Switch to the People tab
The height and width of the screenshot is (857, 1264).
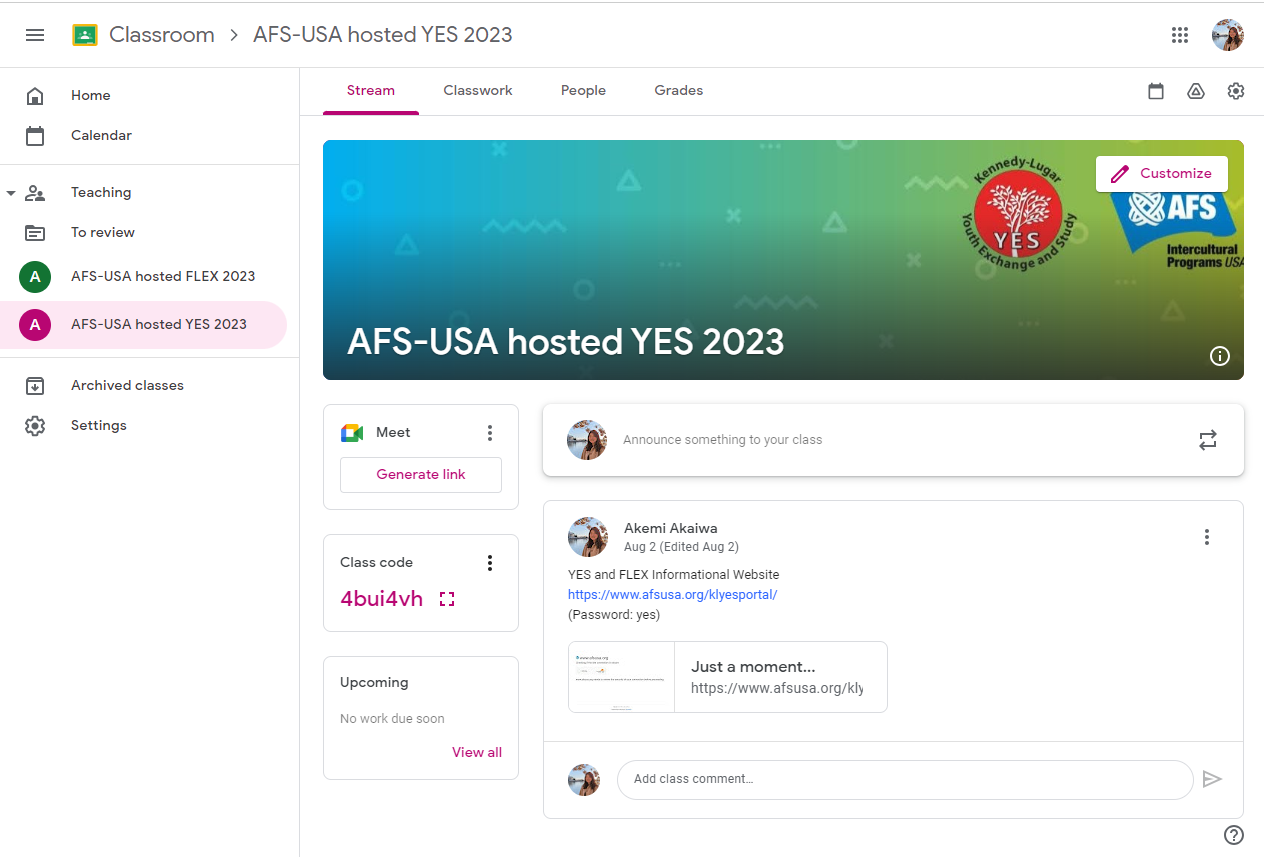[583, 91]
